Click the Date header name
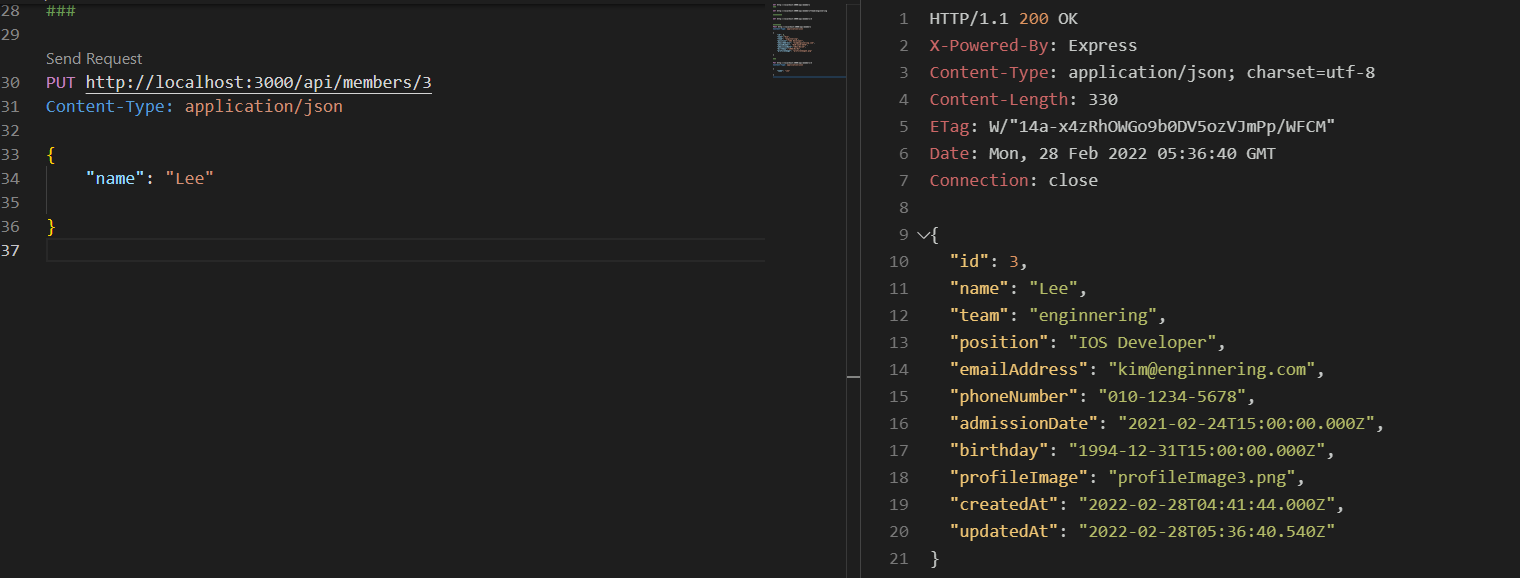Image resolution: width=1520 pixels, height=578 pixels. point(949,154)
